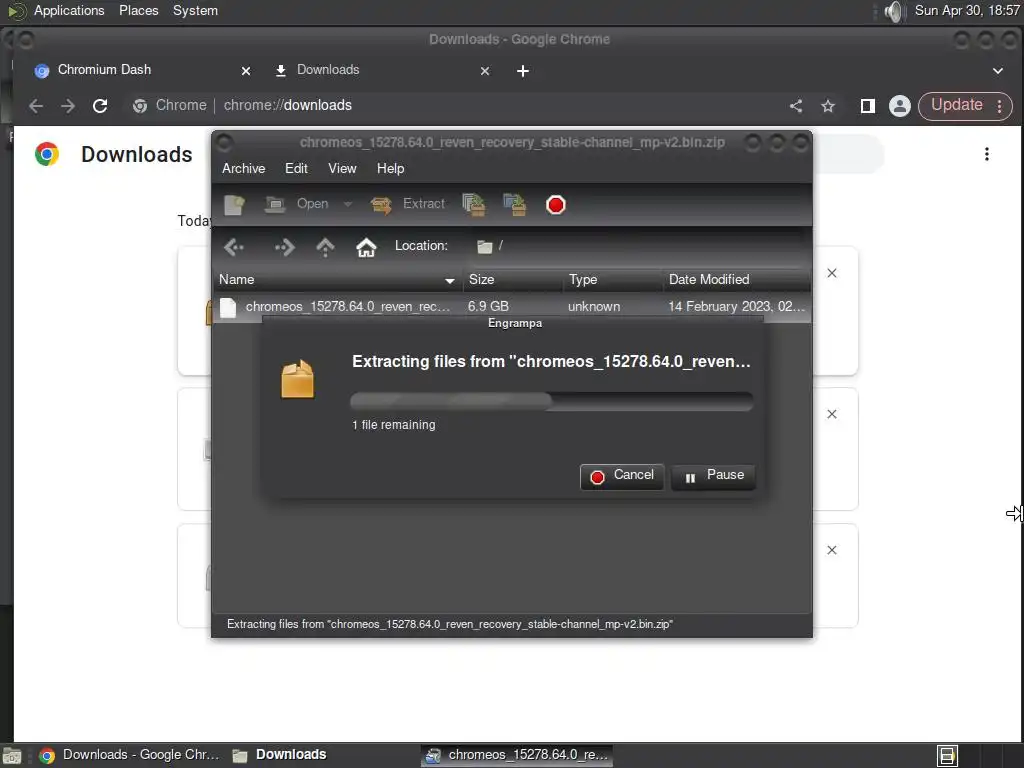Click the share page icon in Chrome
Image resolution: width=1024 pixels, height=768 pixels.
point(795,106)
